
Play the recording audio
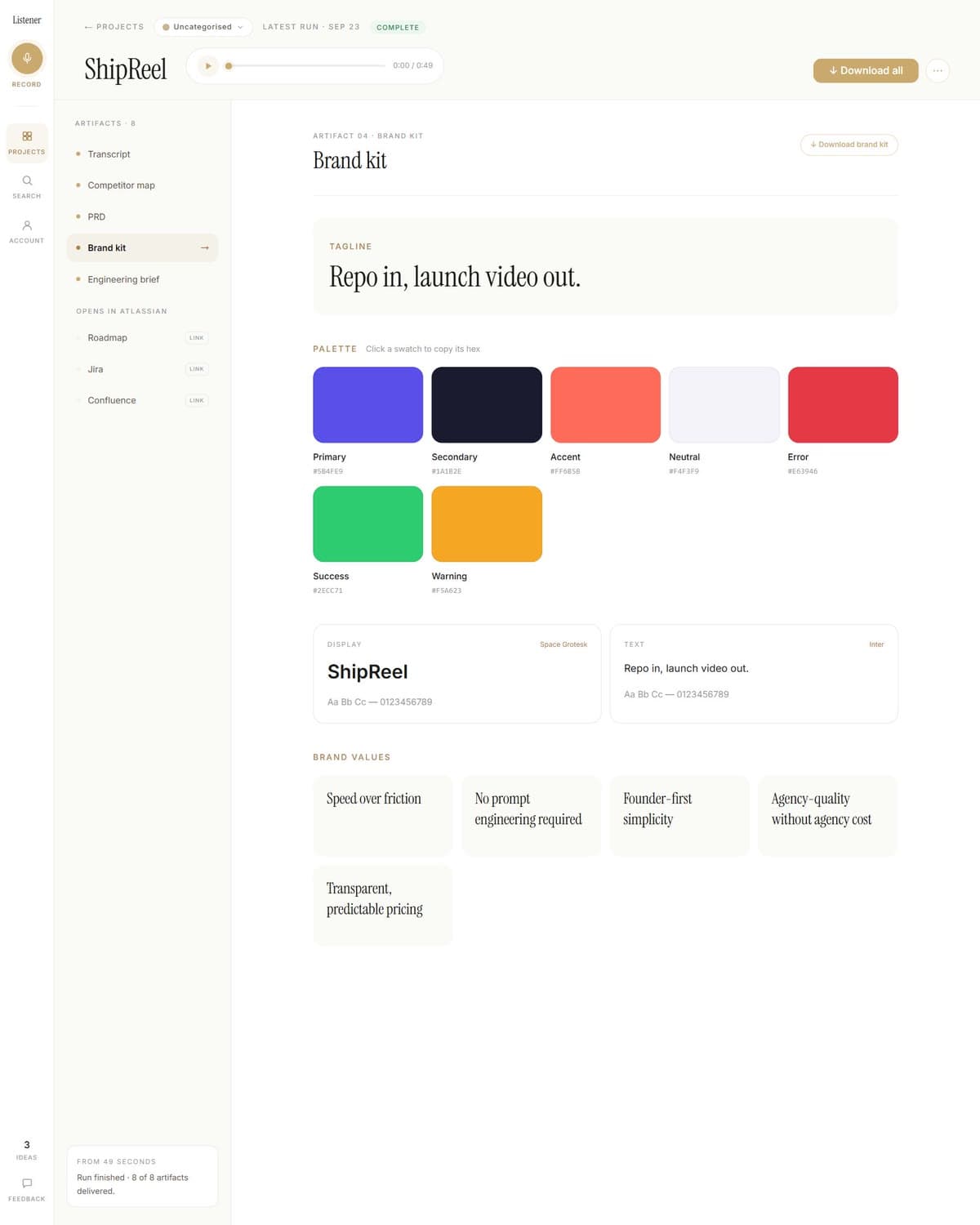208,65
